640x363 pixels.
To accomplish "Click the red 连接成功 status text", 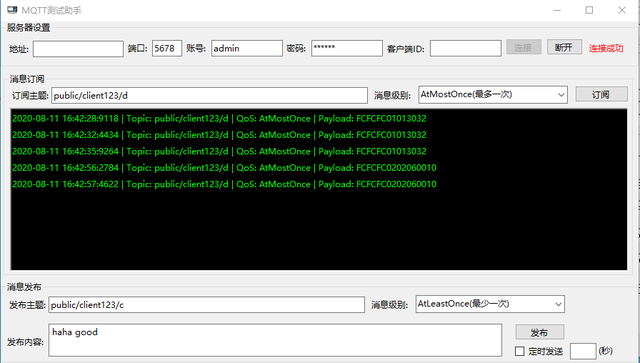I will 606,48.
